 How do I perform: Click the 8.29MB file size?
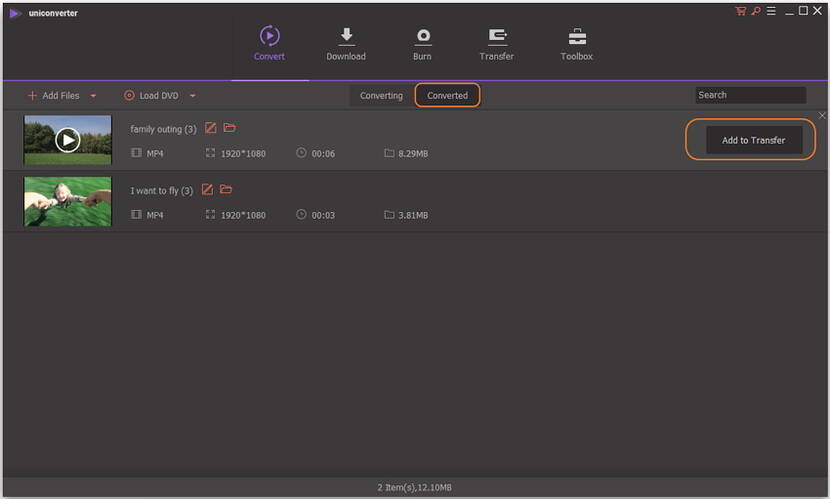[x=413, y=154]
